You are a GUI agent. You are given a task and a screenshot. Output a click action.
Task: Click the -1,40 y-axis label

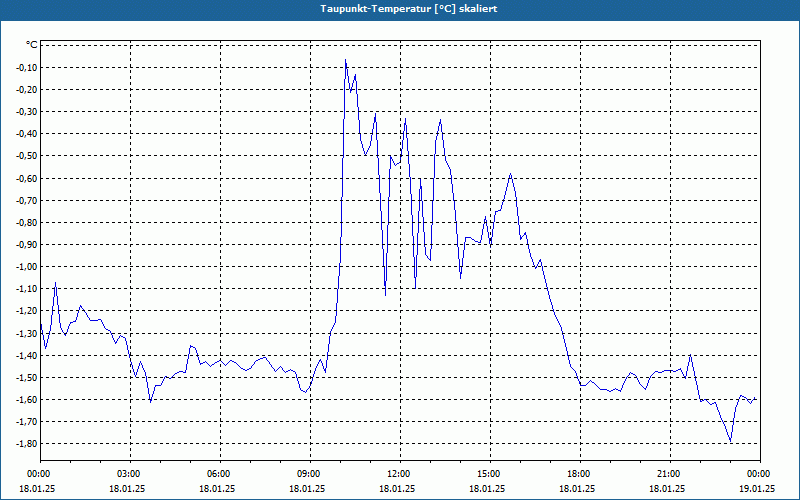pyautogui.click(x=27, y=355)
